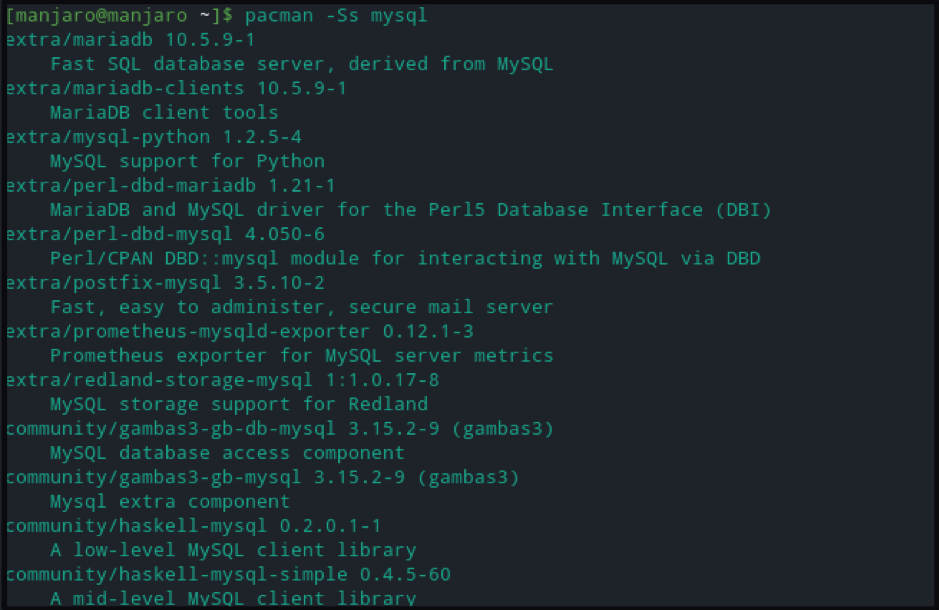Image resolution: width=939 pixels, height=610 pixels.
Task: Click the extra/redland-storage-mysql package entry
Action: pos(223,380)
